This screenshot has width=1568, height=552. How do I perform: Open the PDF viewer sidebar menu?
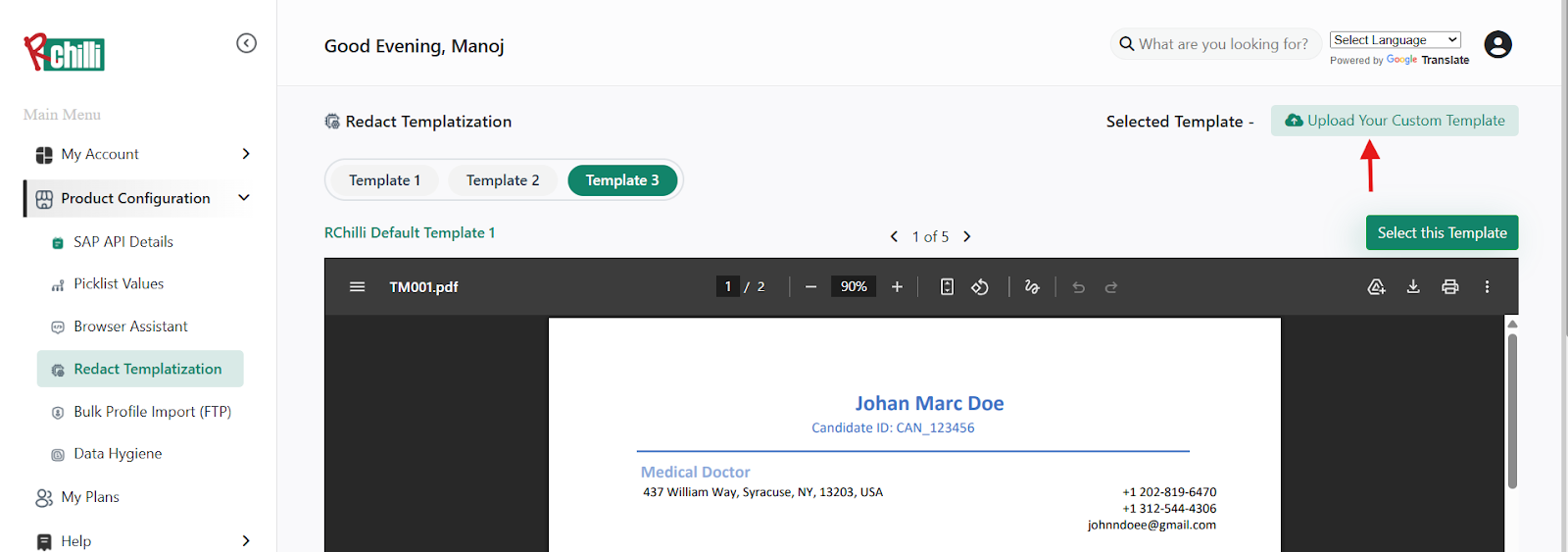(x=358, y=287)
